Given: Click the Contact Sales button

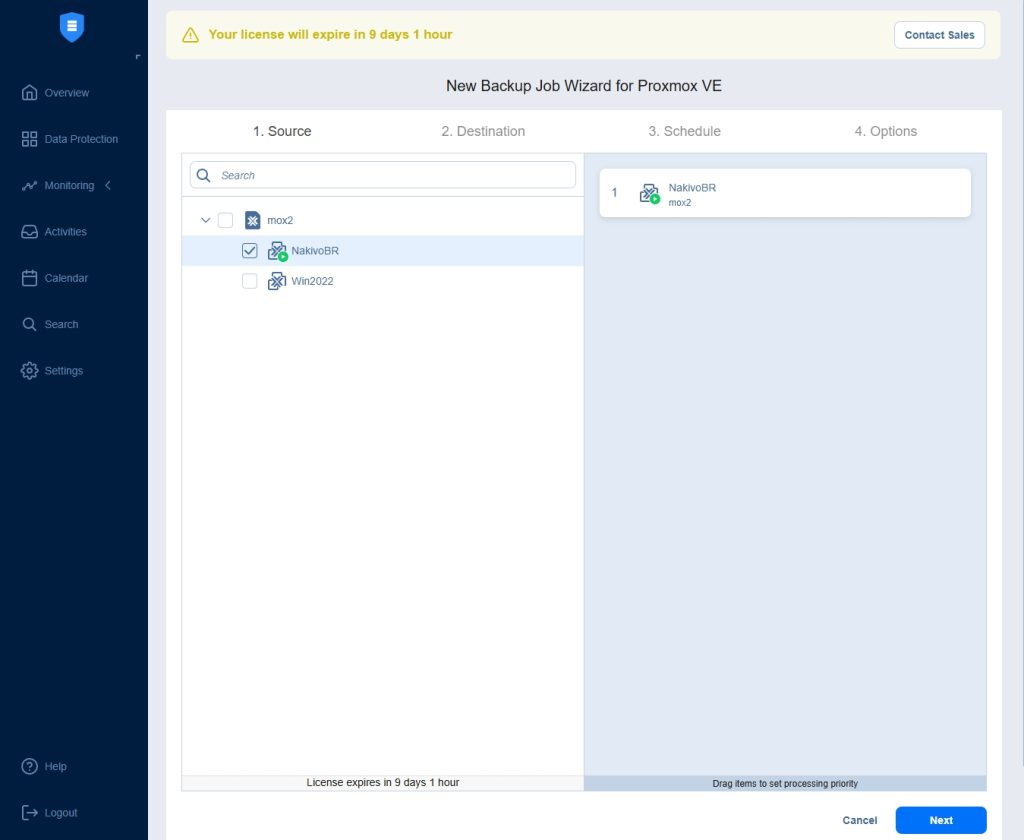Looking at the screenshot, I should 939,35.
